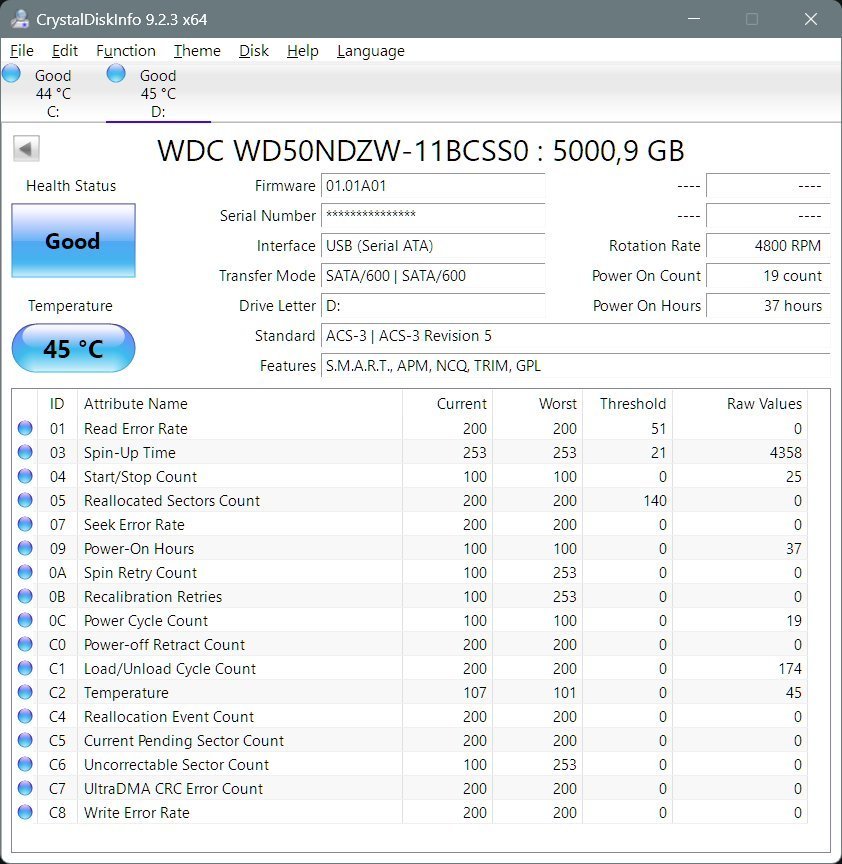Click the status orb for Read Error Rate
This screenshot has width=842, height=864.
[25, 429]
